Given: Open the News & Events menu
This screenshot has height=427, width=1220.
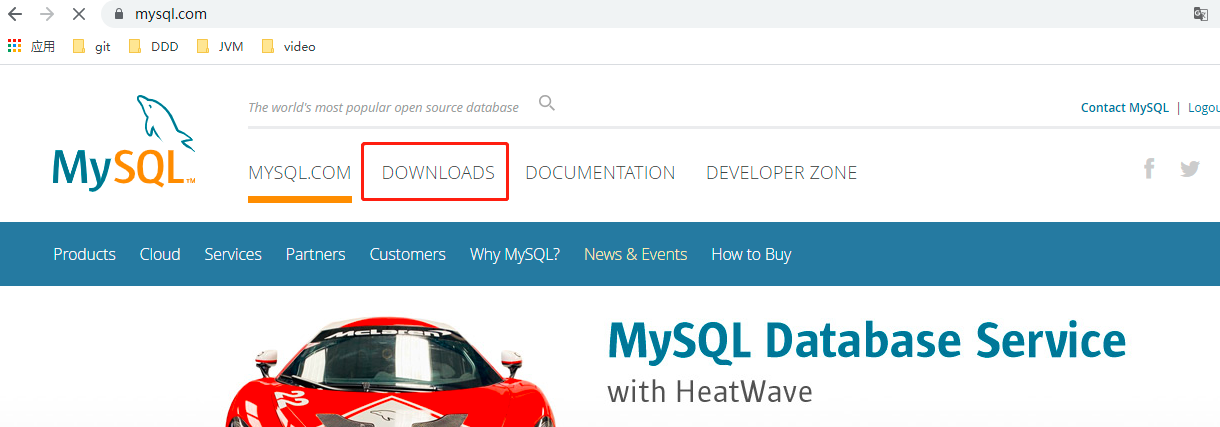Looking at the screenshot, I should pos(635,254).
